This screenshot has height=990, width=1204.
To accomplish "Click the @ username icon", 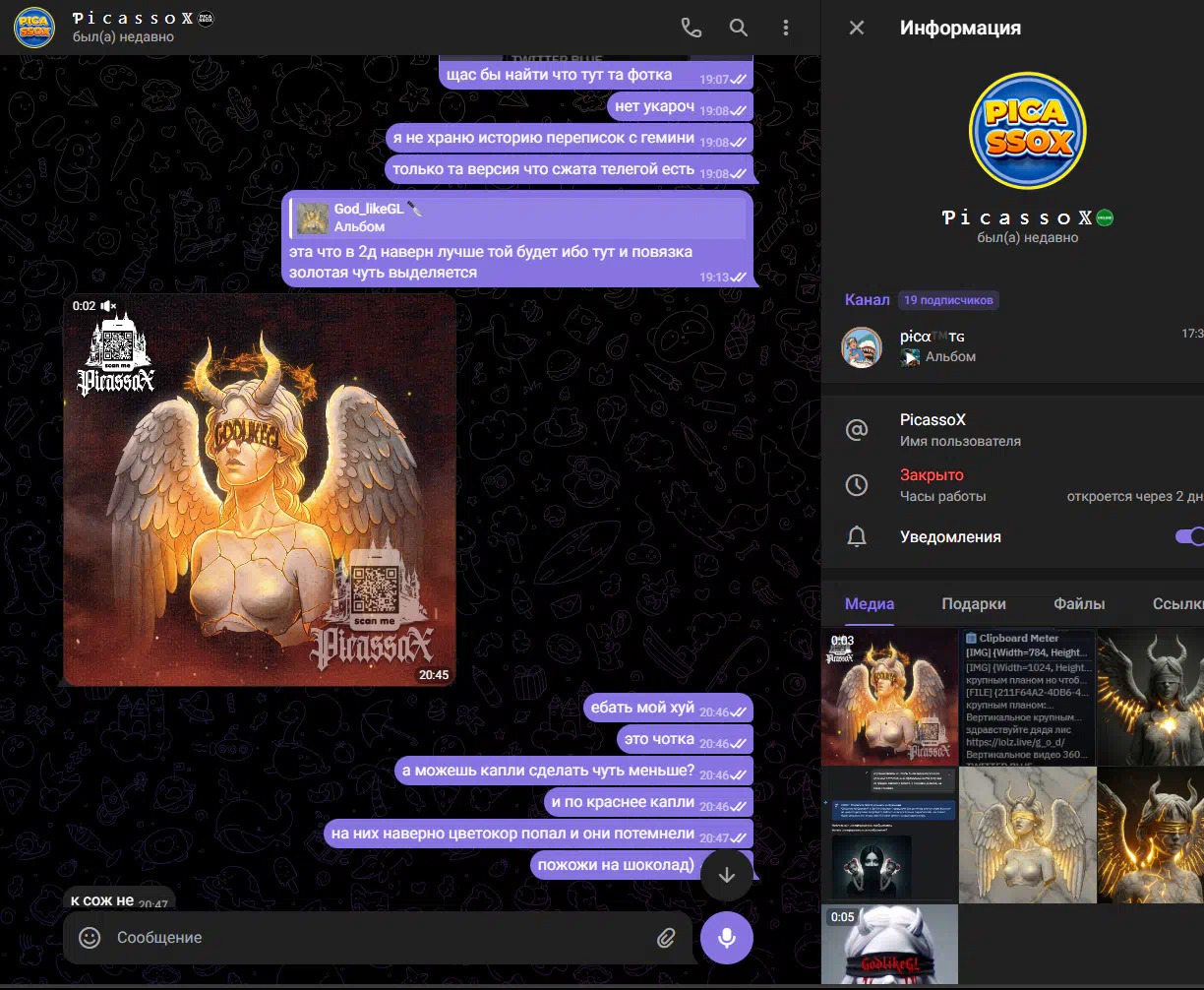I will (857, 430).
